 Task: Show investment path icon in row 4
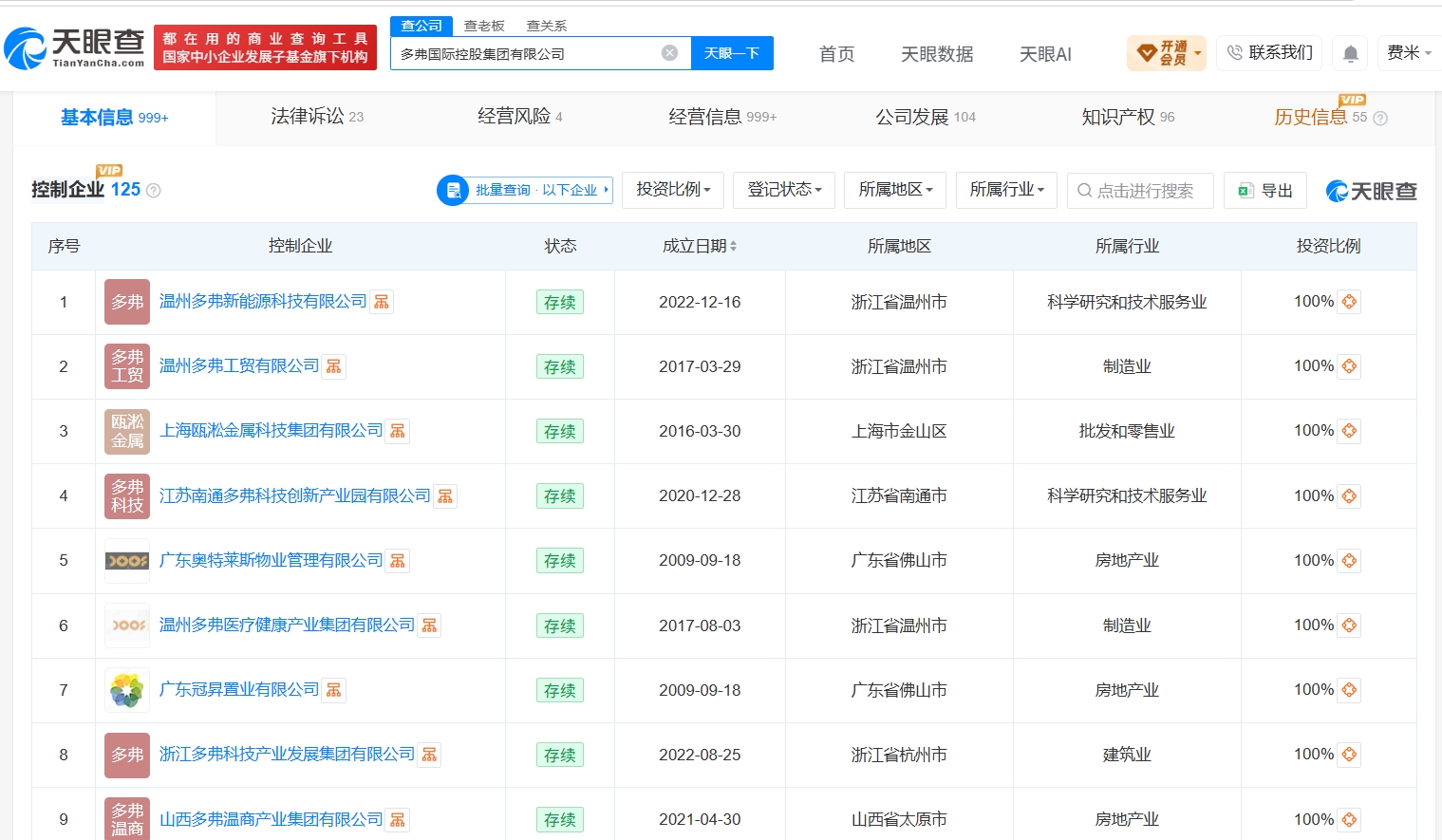click(x=1349, y=496)
